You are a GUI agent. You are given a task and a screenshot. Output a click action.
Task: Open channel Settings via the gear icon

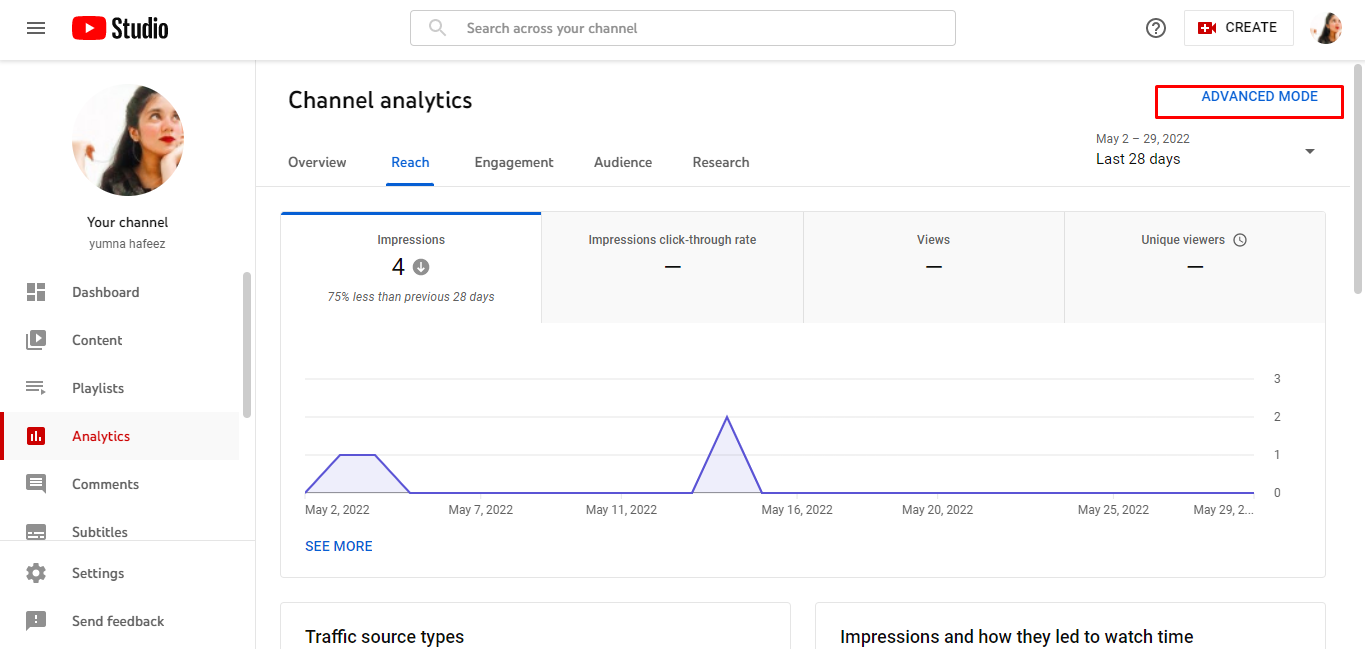tap(37, 573)
